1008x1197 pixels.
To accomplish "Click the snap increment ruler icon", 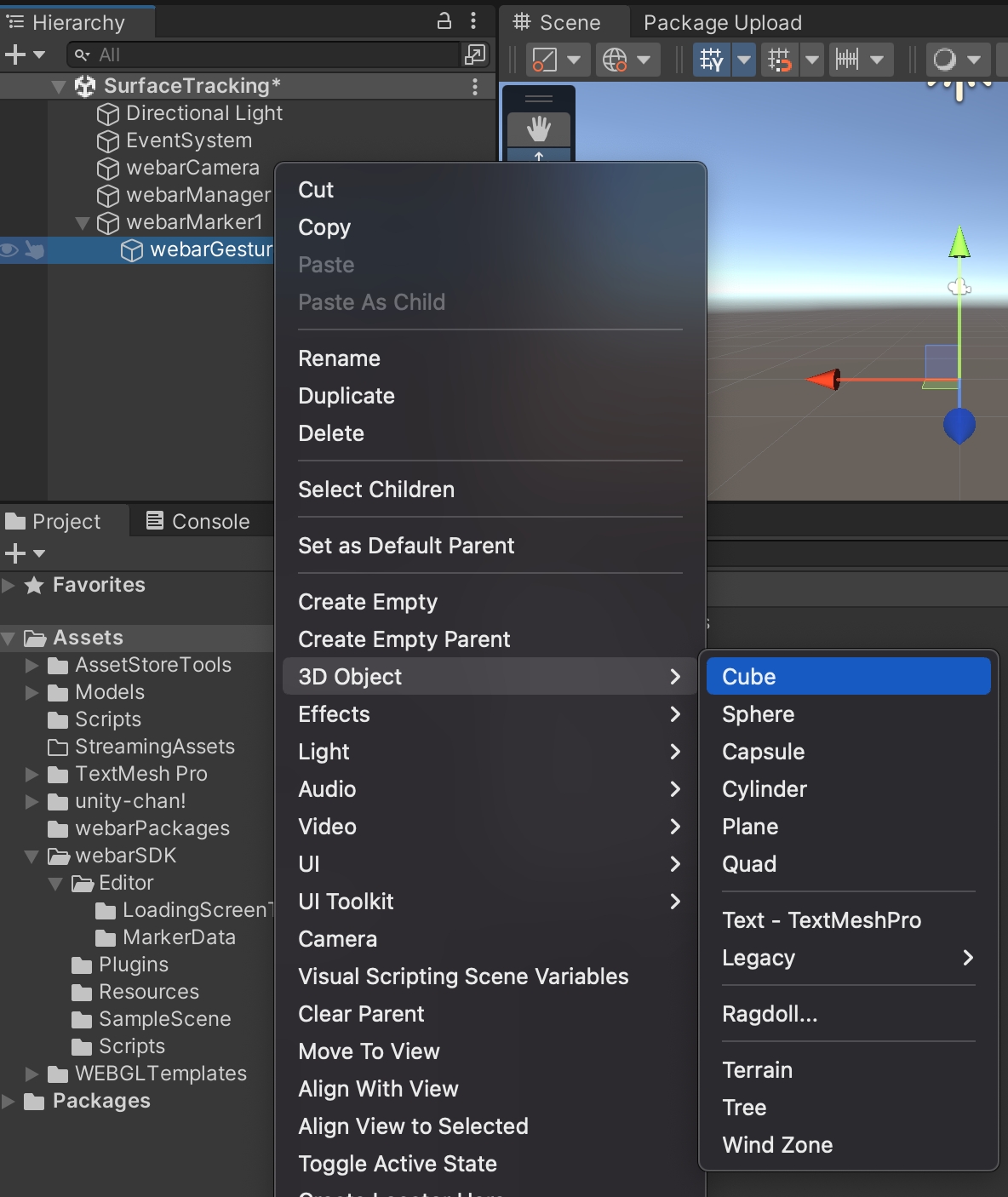I will (847, 60).
